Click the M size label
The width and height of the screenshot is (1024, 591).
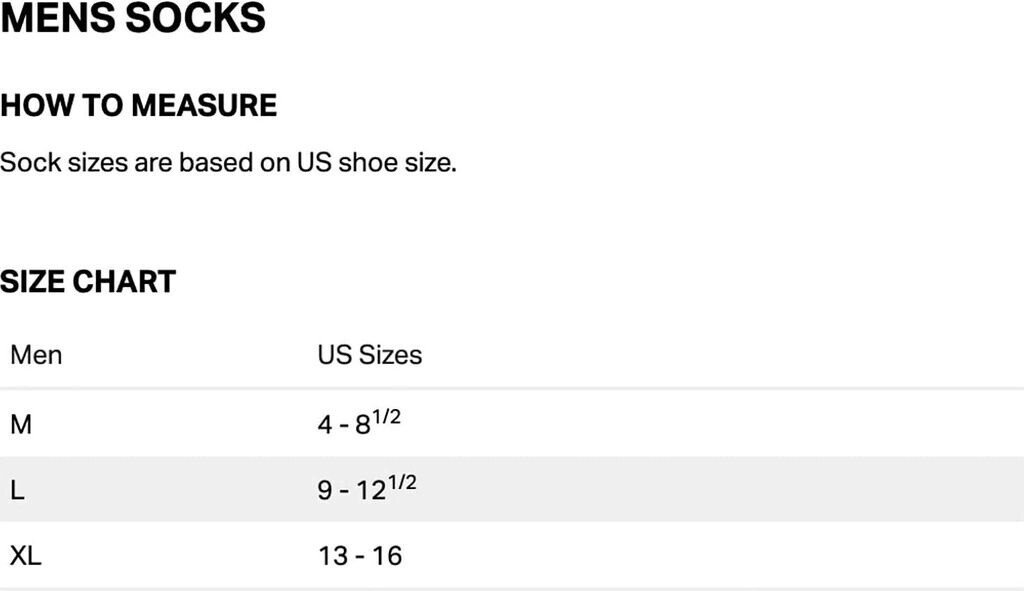pyautogui.click(x=21, y=425)
